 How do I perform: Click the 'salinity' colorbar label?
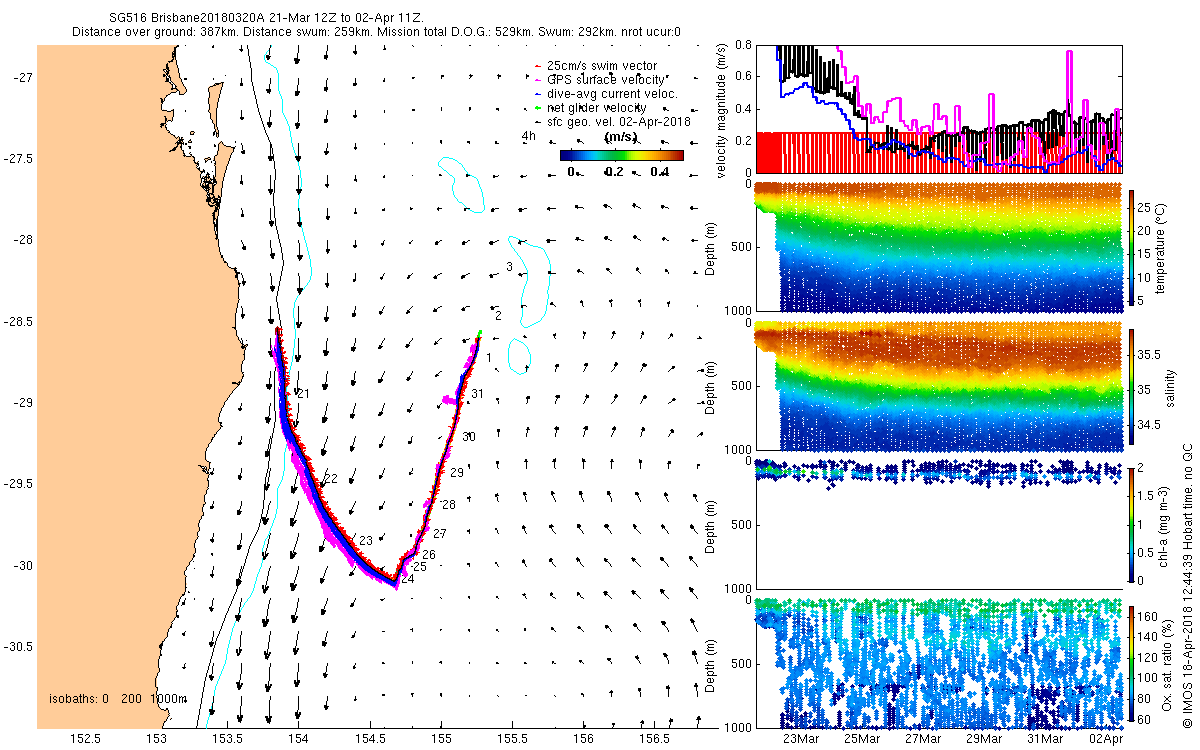[x=1169, y=389]
